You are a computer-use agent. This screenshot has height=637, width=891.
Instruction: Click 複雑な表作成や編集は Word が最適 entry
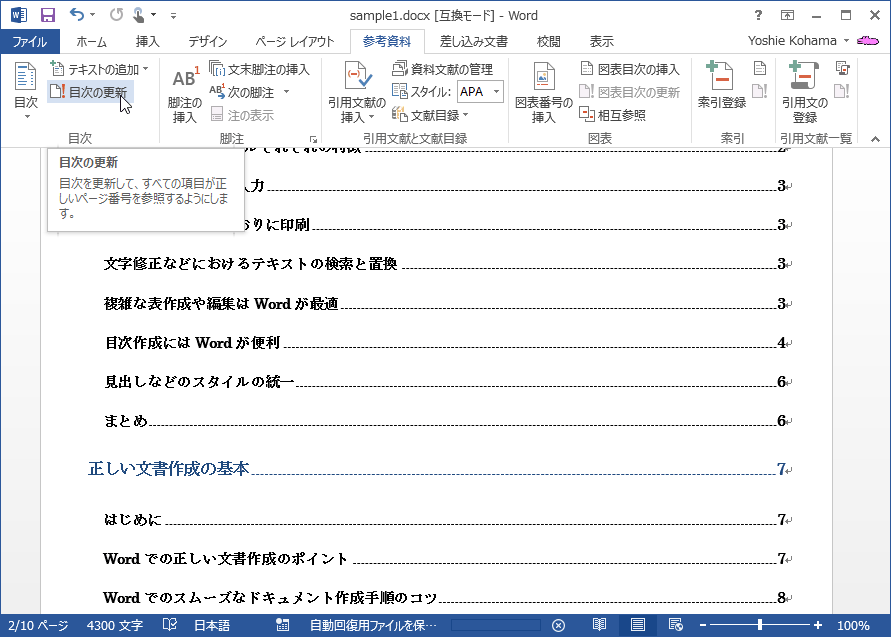(222, 303)
